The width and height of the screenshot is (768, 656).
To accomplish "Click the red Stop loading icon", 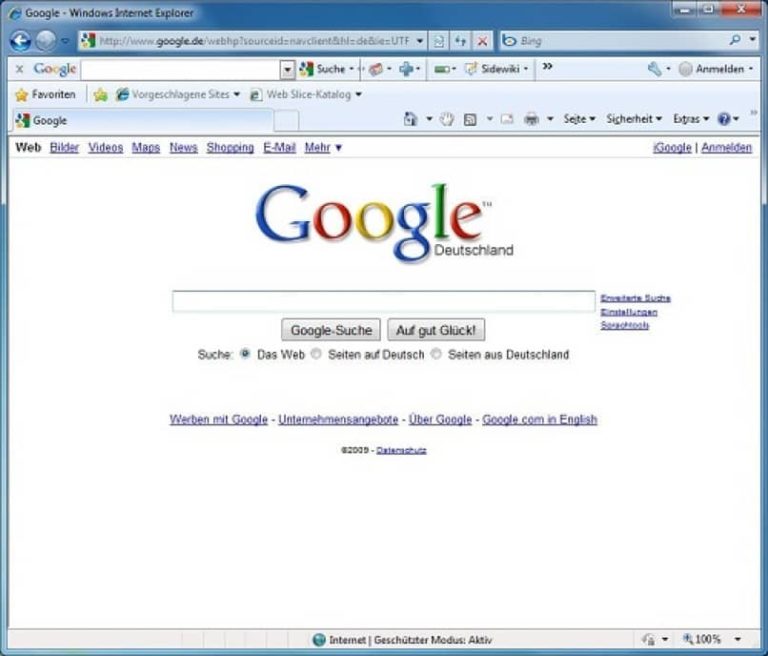I will [x=482, y=41].
